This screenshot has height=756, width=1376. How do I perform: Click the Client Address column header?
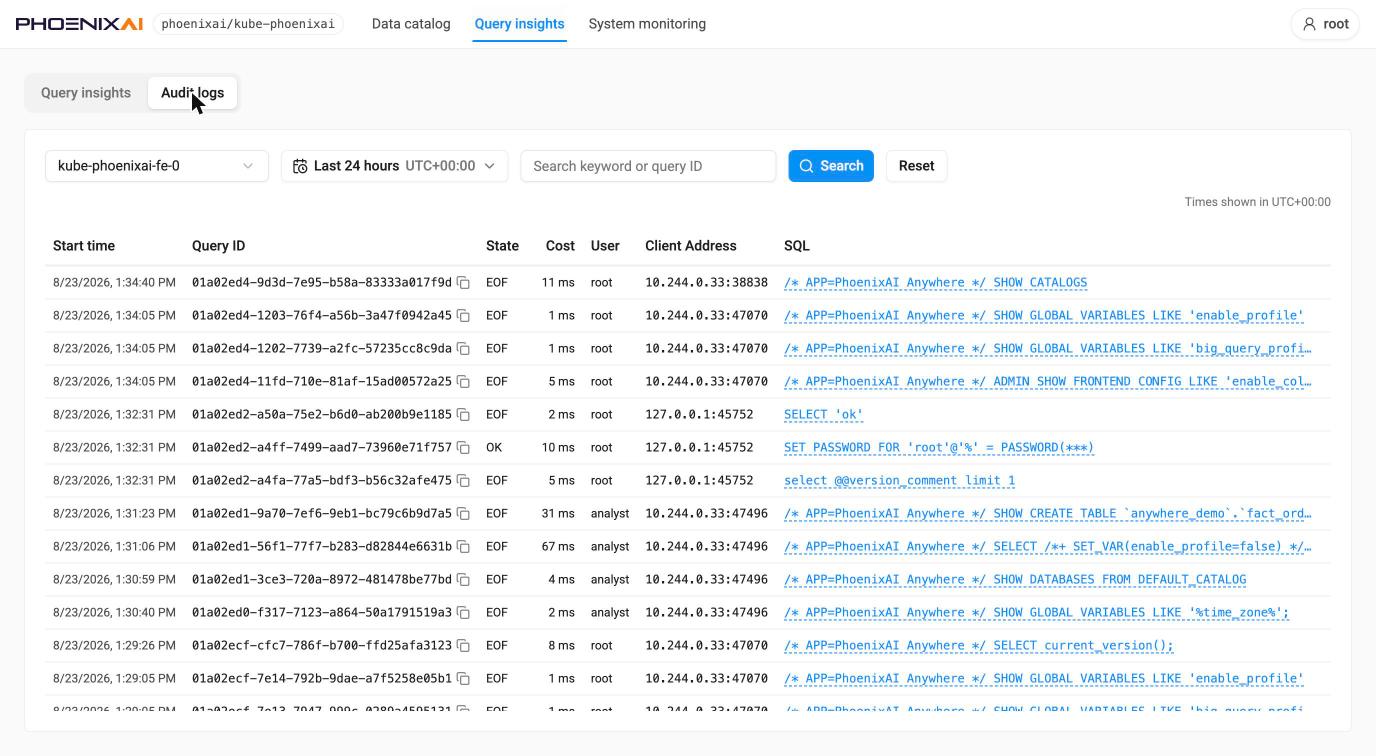coord(691,246)
